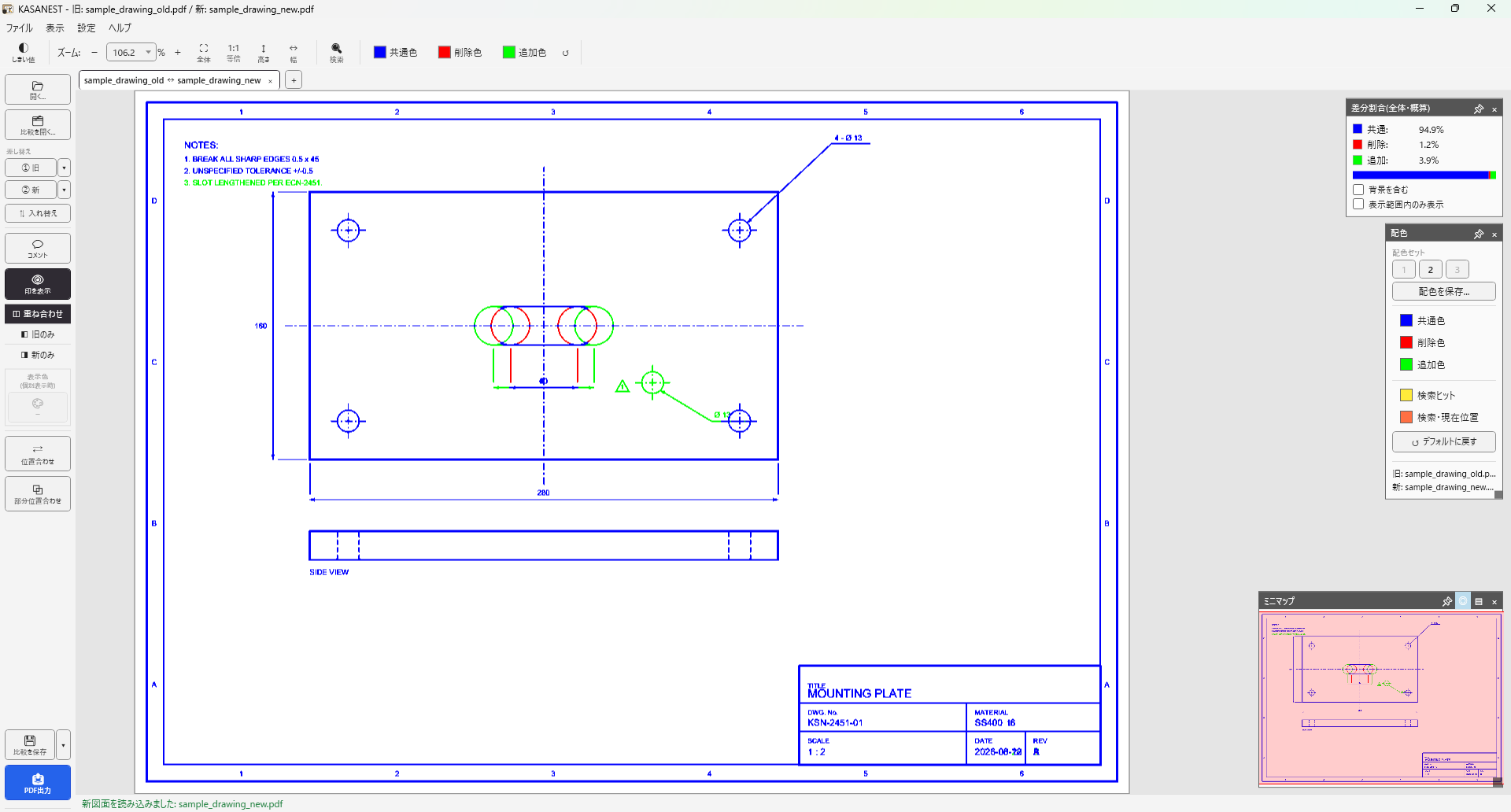Screen dimensions: 1511x812
Task: Select color set 2
Action: click(1431, 270)
